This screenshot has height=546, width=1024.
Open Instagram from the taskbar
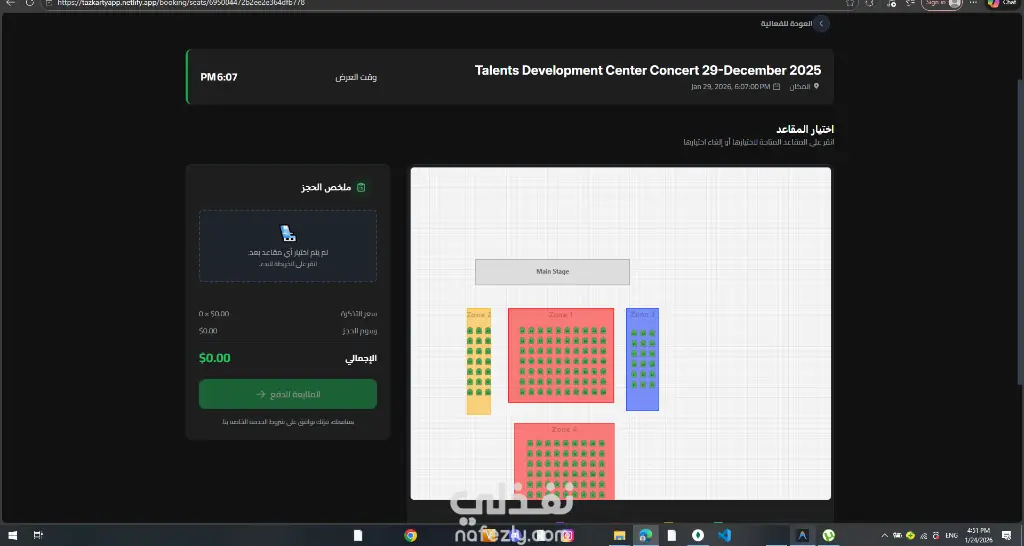567,536
